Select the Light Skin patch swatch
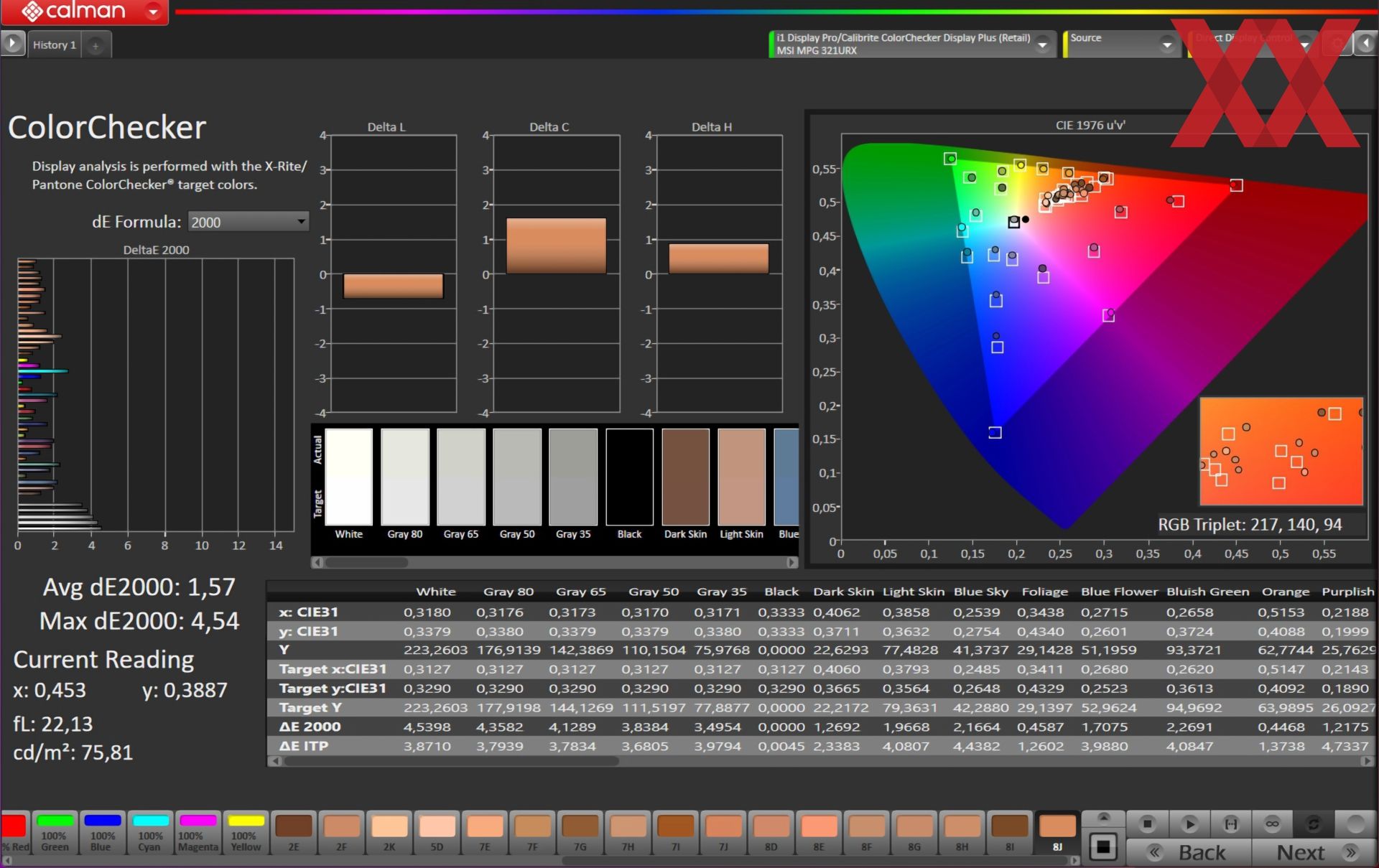 tap(741, 477)
